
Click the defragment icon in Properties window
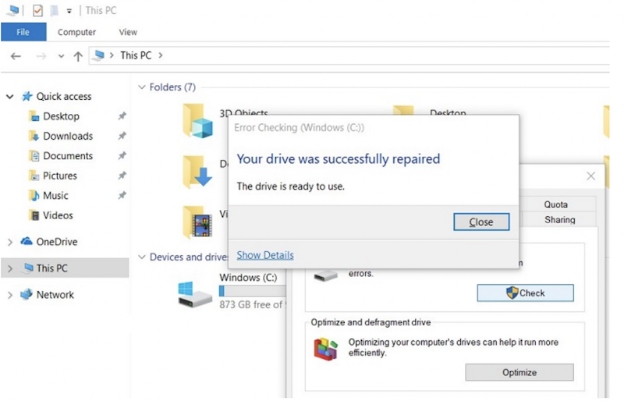coord(326,349)
